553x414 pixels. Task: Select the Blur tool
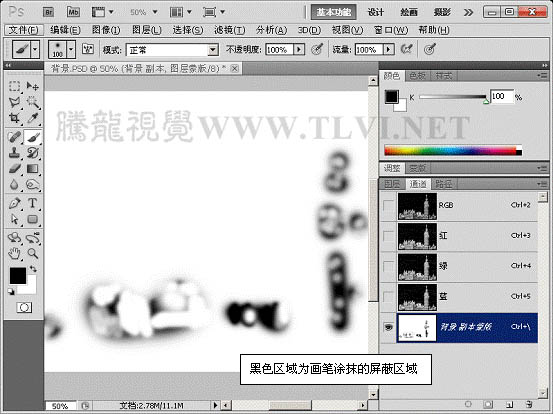point(14,184)
